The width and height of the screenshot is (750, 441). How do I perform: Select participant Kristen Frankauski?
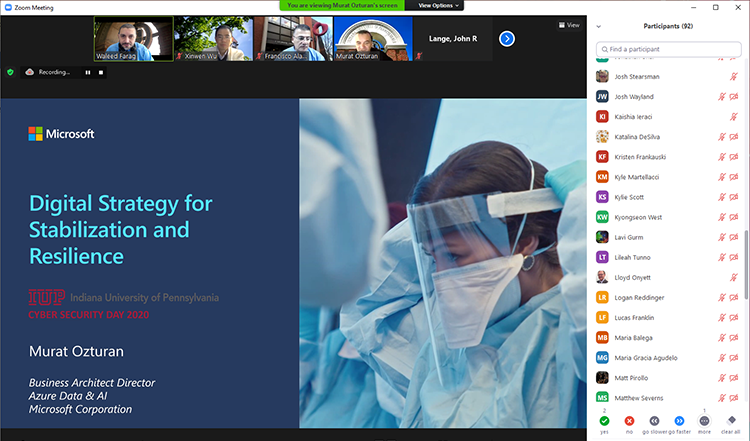point(668,157)
